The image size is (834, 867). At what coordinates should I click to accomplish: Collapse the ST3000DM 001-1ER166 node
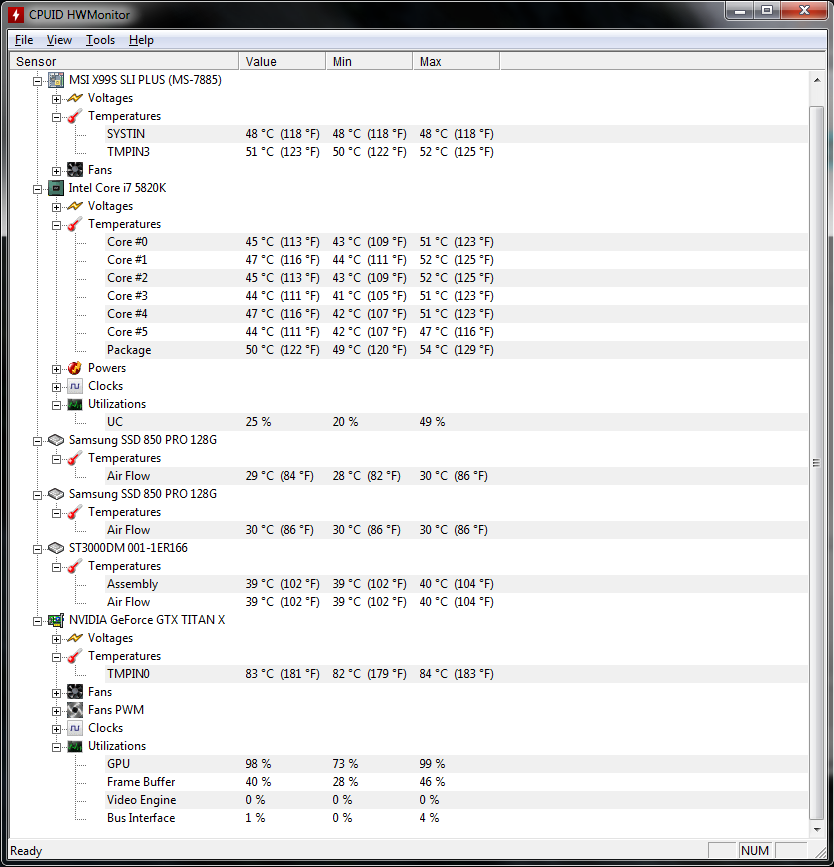pyautogui.click(x=37, y=549)
